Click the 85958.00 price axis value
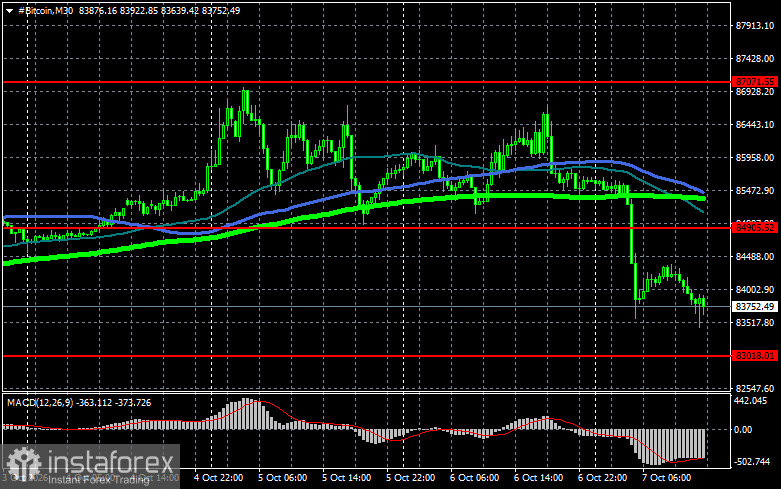The height and width of the screenshot is (489, 781). [x=755, y=157]
